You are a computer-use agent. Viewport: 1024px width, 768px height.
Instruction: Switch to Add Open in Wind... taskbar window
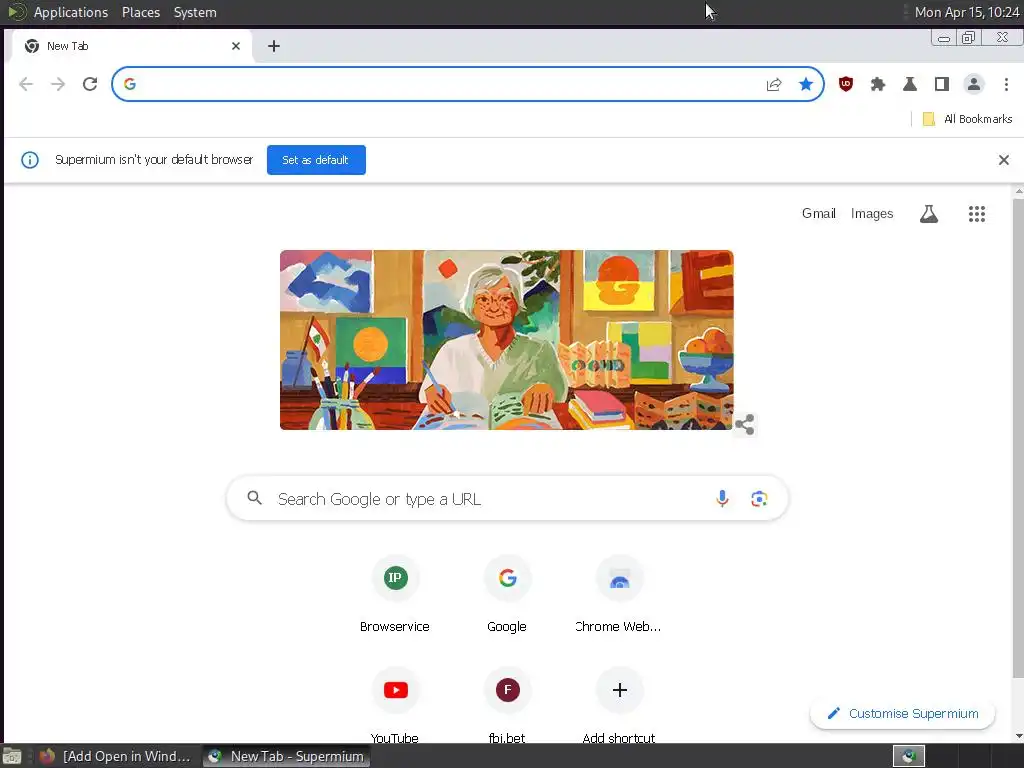[x=115, y=756]
